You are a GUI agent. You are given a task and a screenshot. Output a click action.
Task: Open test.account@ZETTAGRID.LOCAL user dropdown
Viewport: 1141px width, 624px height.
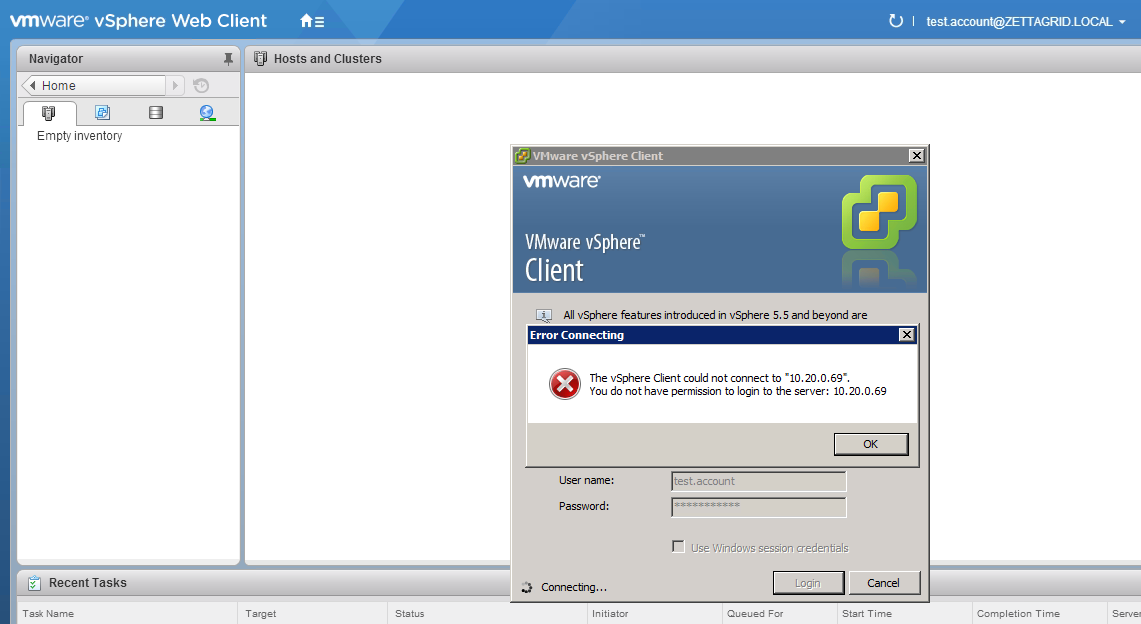(x=1025, y=22)
